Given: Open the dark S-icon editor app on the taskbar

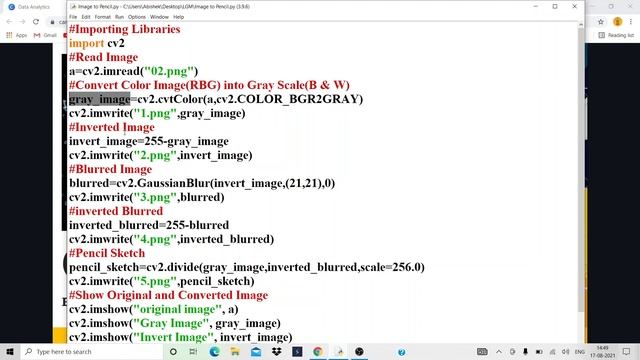Looking at the screenshot, I should pyautogui.click(x=297, y=351).
